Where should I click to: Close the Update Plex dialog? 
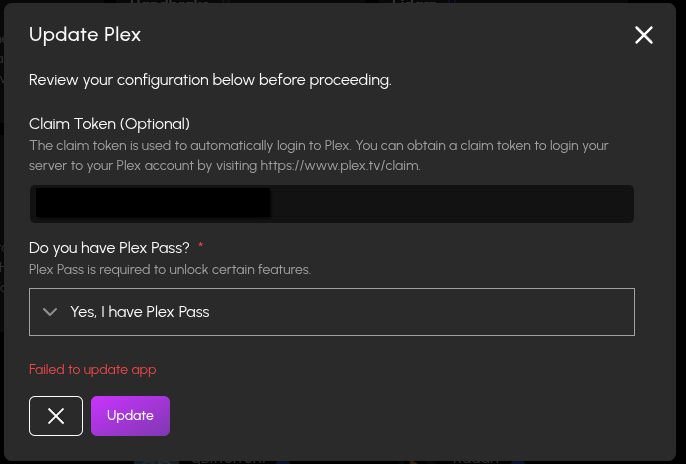(x=644, y=35)
